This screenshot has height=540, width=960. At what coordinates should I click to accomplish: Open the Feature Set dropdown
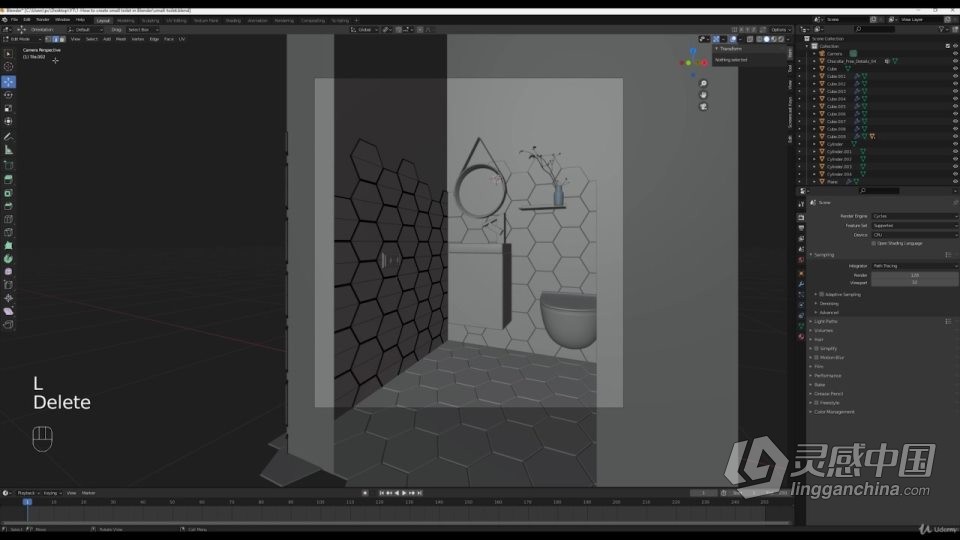pyautogui.click(x=915, y=225)
